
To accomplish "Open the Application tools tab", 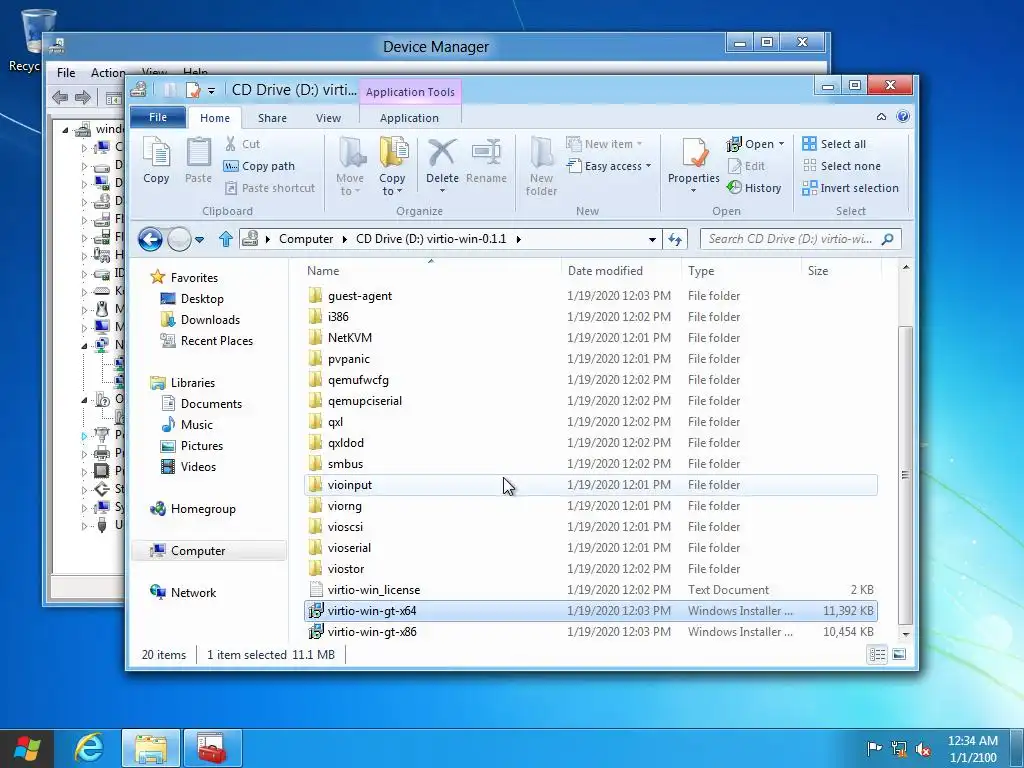I will click(x=409, y=118).
